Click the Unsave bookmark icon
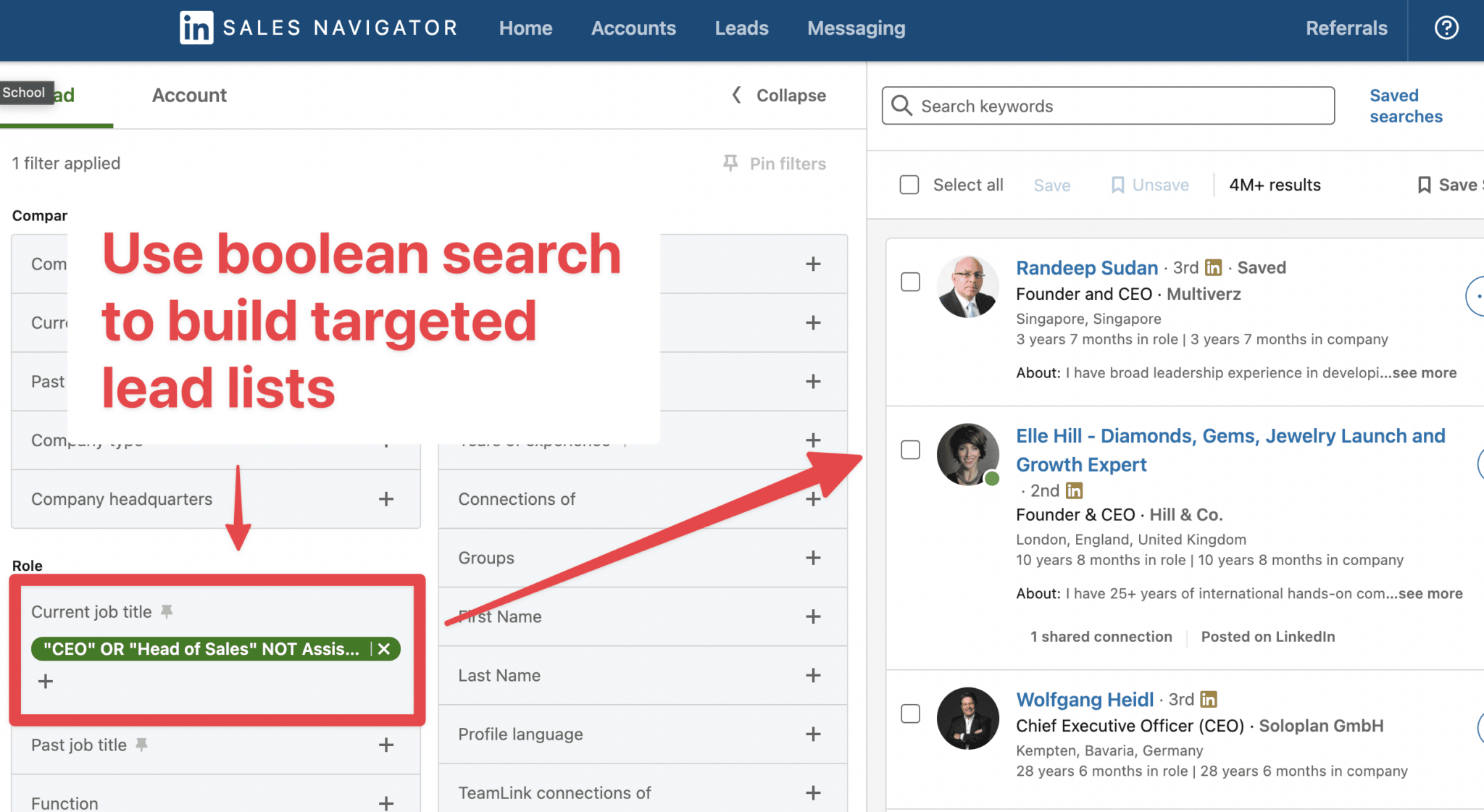 [x=1119, y=185]
